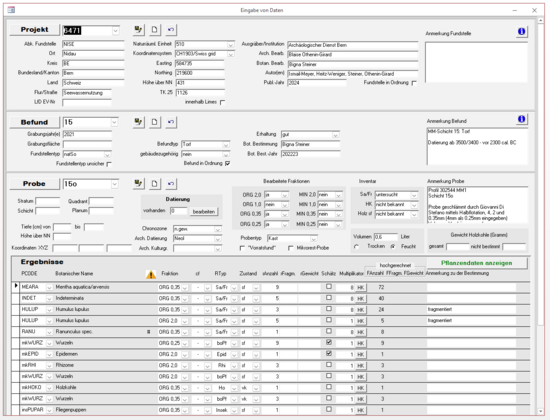Click the Publ.Jahr field
This screenshot has width=550, height=420.
coord(317,83)
